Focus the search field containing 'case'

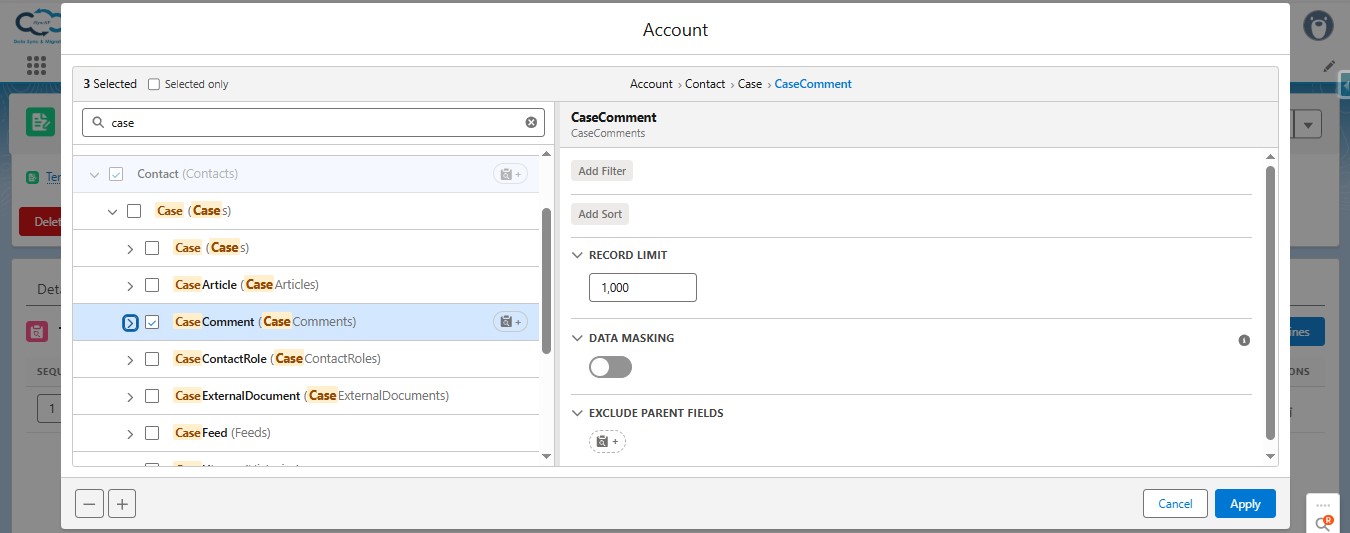[x=313, y=123]
